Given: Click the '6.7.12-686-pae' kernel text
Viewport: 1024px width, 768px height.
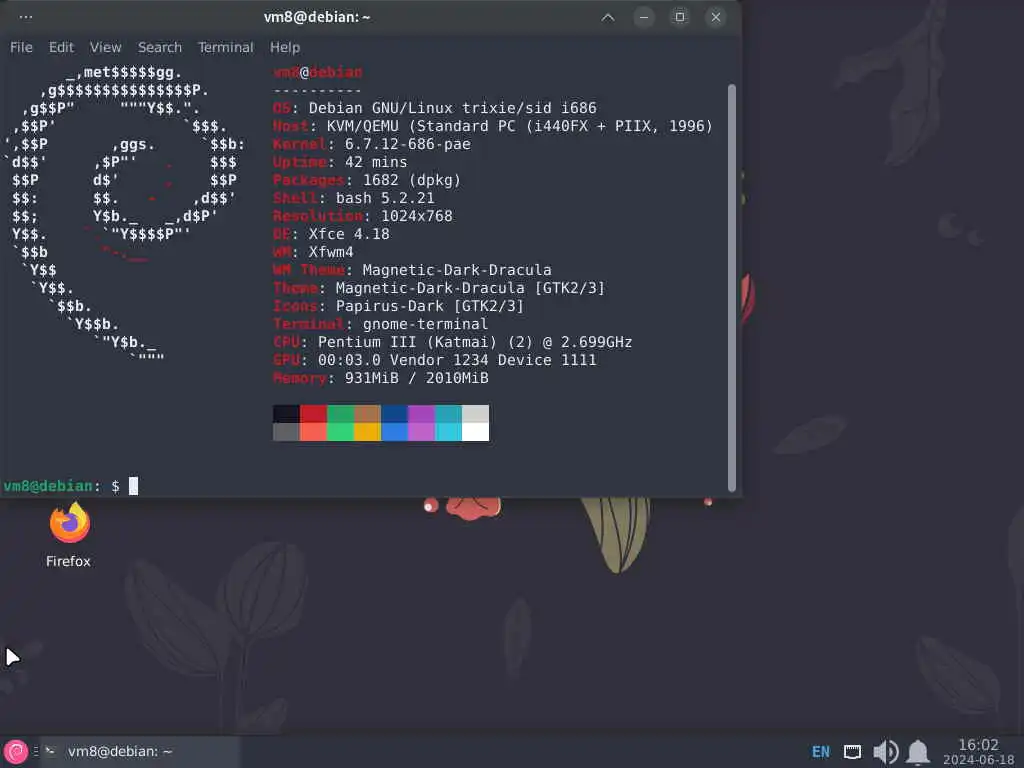Looking at the screenshot, I should (x=407, y=144).
